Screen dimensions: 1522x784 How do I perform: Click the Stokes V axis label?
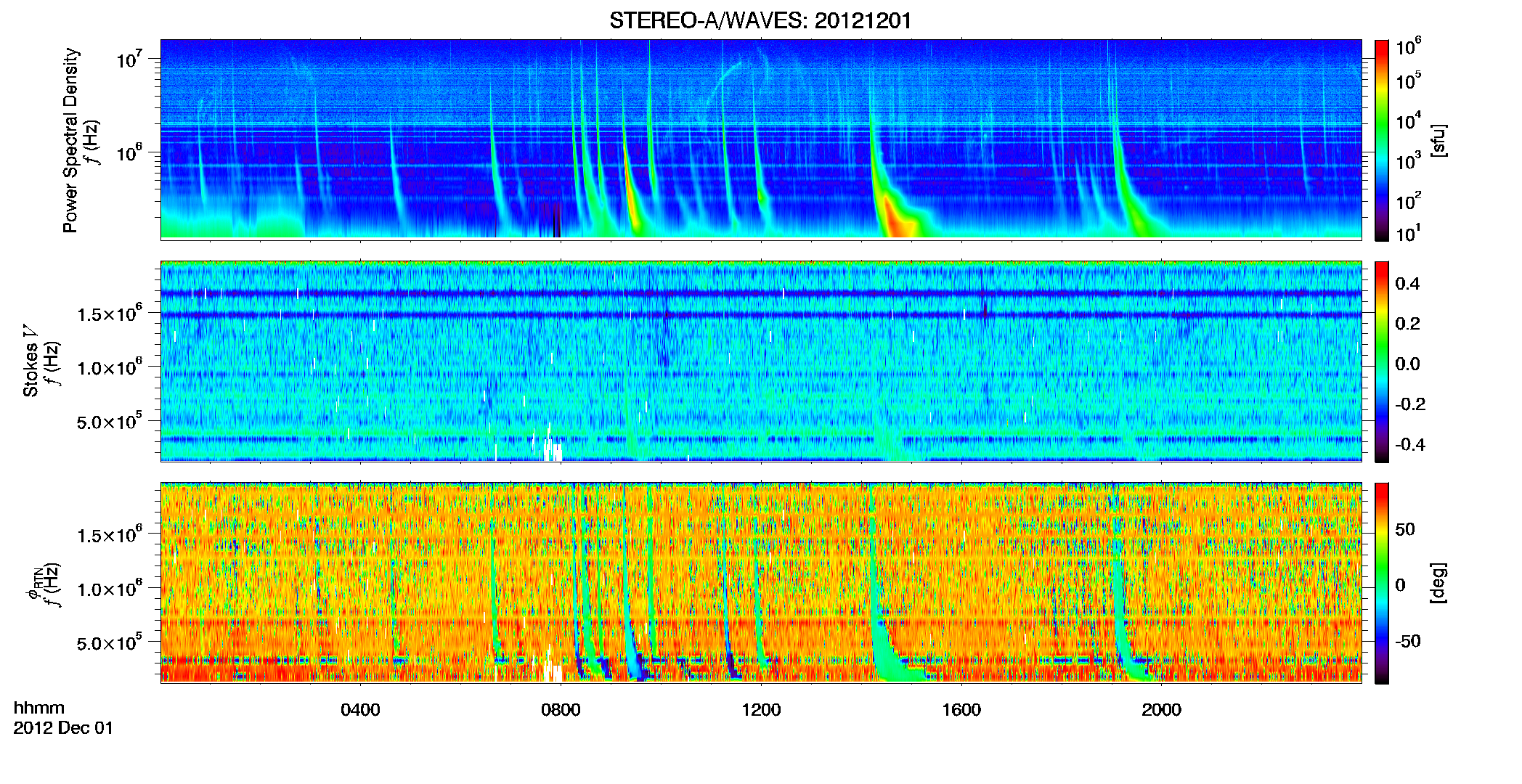click(x=30, y=361)
